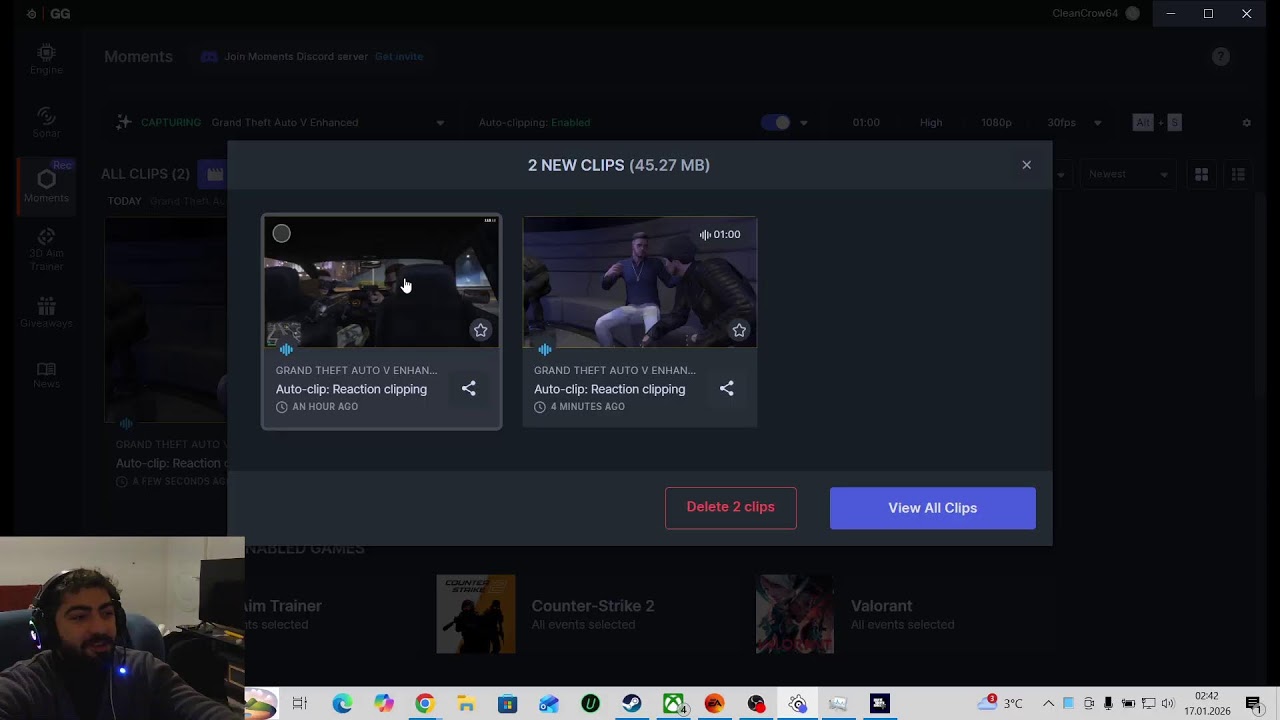Click View All Clips button
This screenshot has width=1280, height=720.
933,508
